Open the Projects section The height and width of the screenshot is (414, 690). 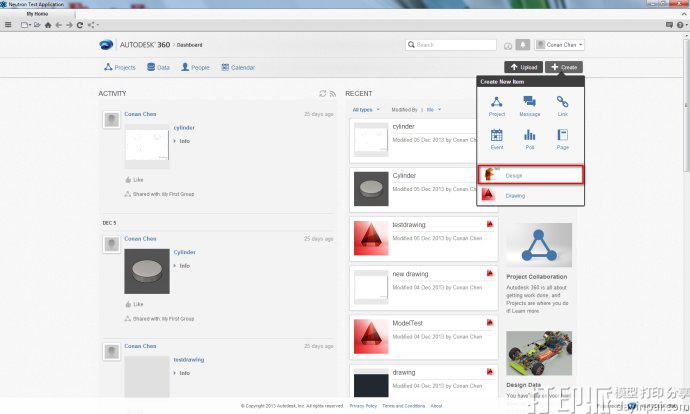point(120,67)
